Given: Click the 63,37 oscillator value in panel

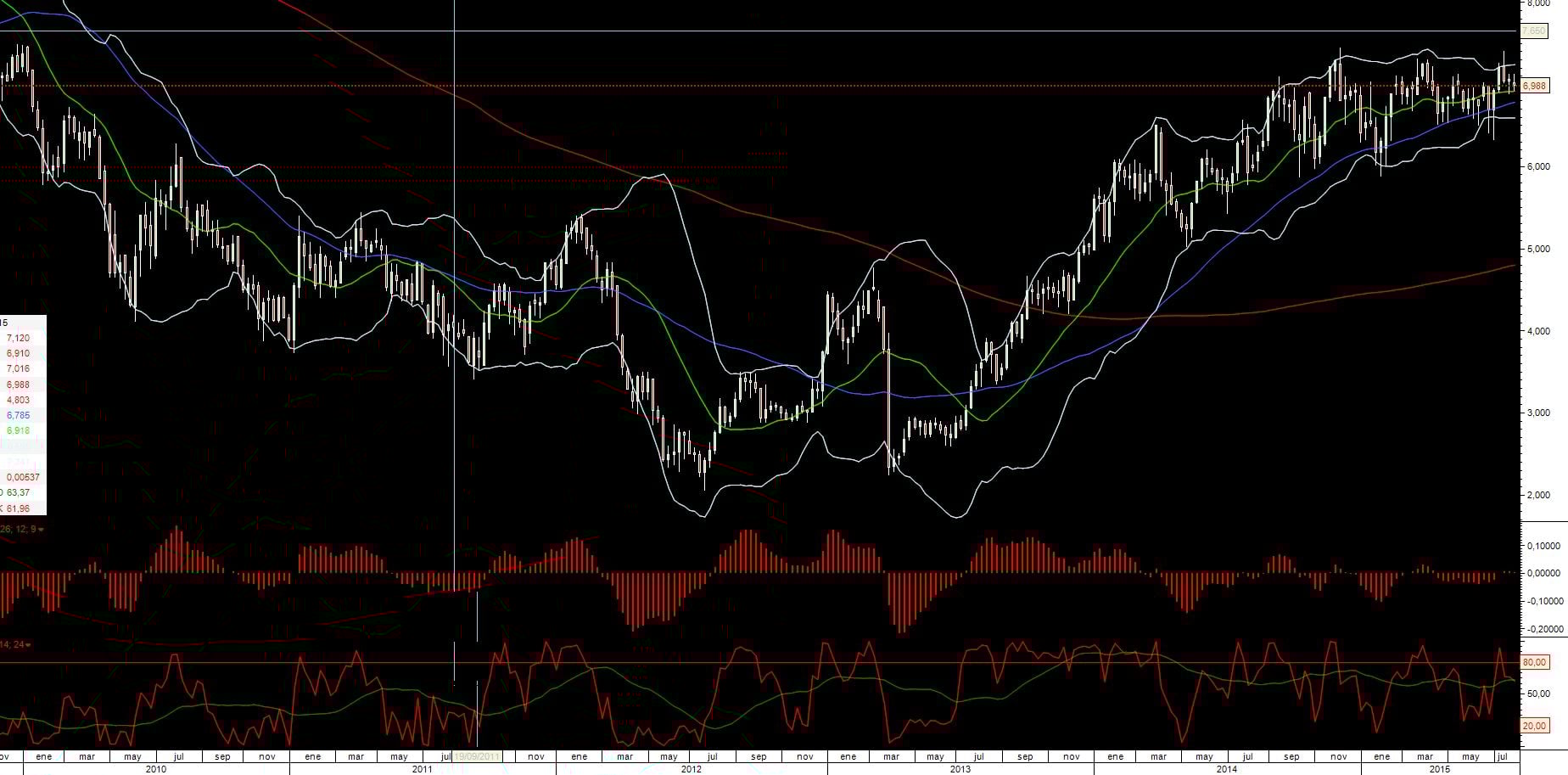Looking at the screenshot, I should 18,492.
